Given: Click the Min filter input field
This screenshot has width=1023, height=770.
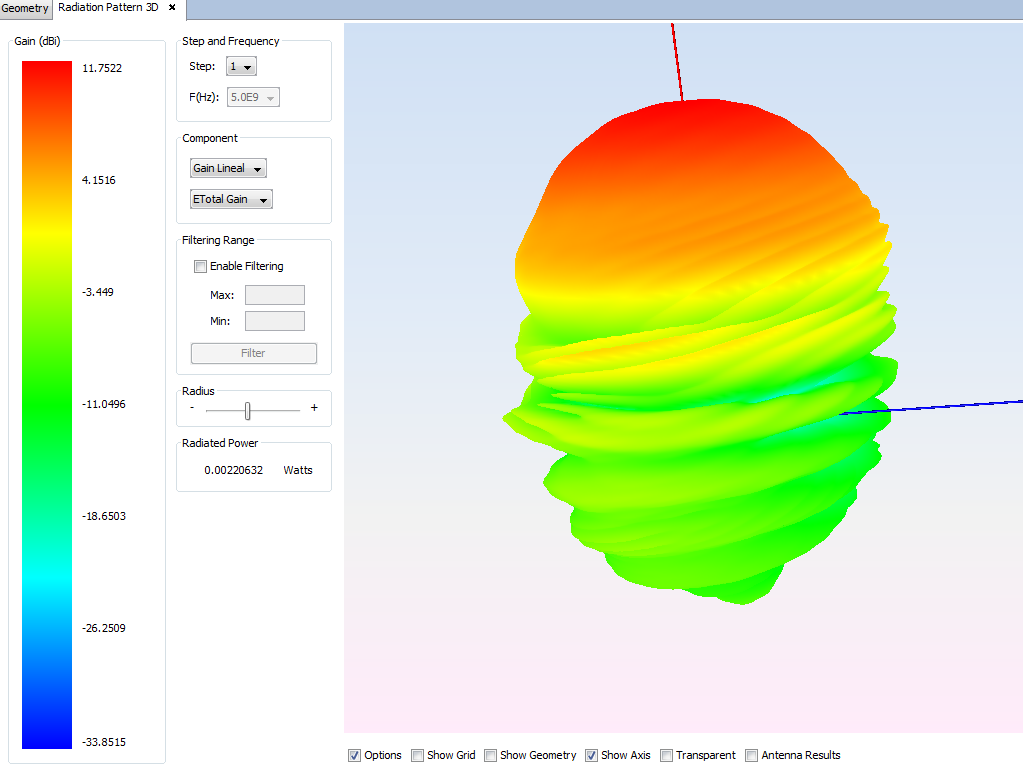Looking at the screenshot, I should coord(274,321).
